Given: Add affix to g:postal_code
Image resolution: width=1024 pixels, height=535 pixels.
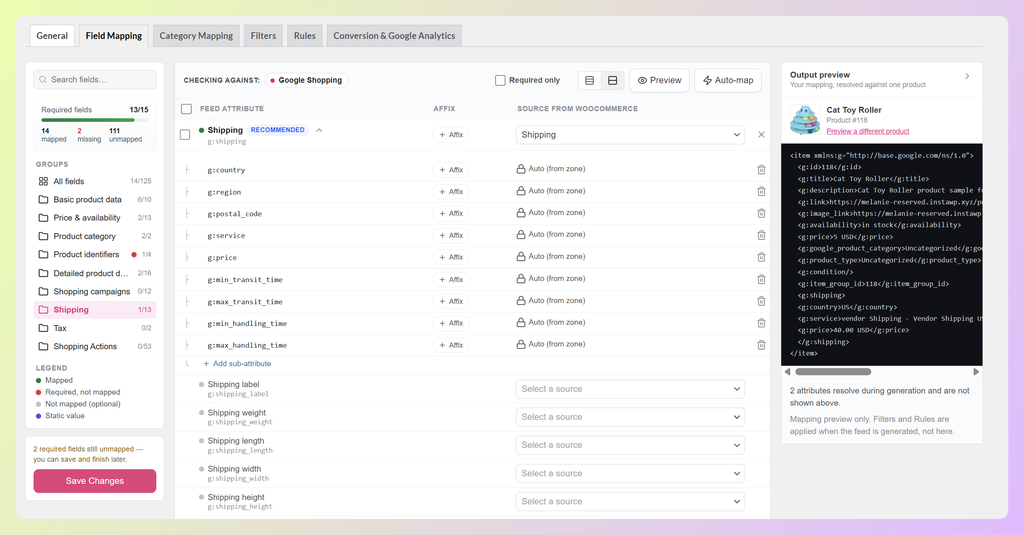Looking at the screenshot, I should (451, 214).
